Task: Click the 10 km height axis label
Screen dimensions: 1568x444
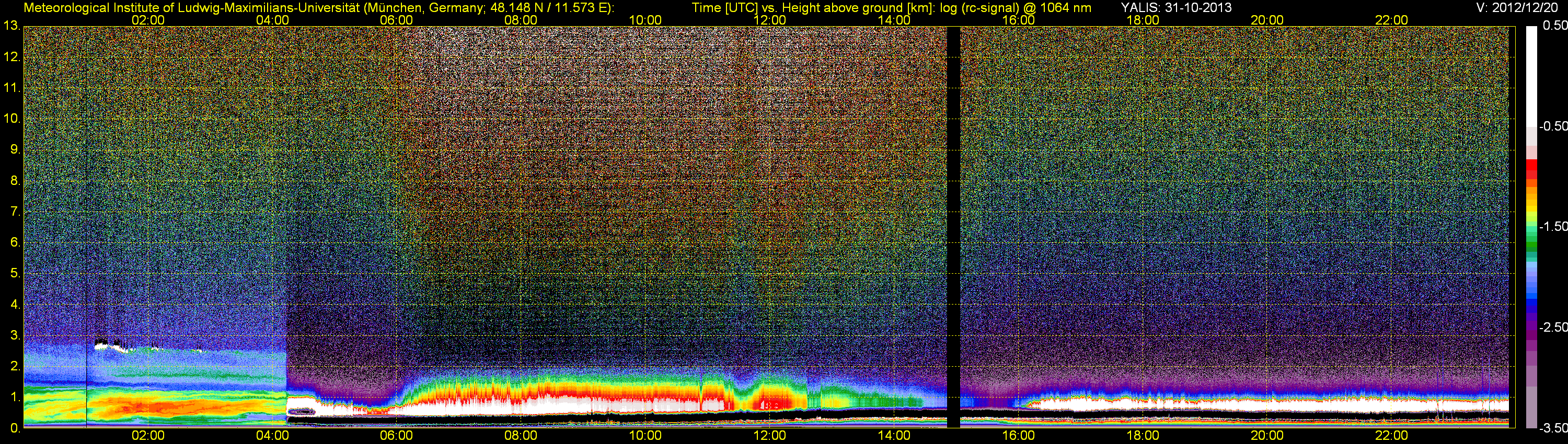Action: click(x=11, y=119)
